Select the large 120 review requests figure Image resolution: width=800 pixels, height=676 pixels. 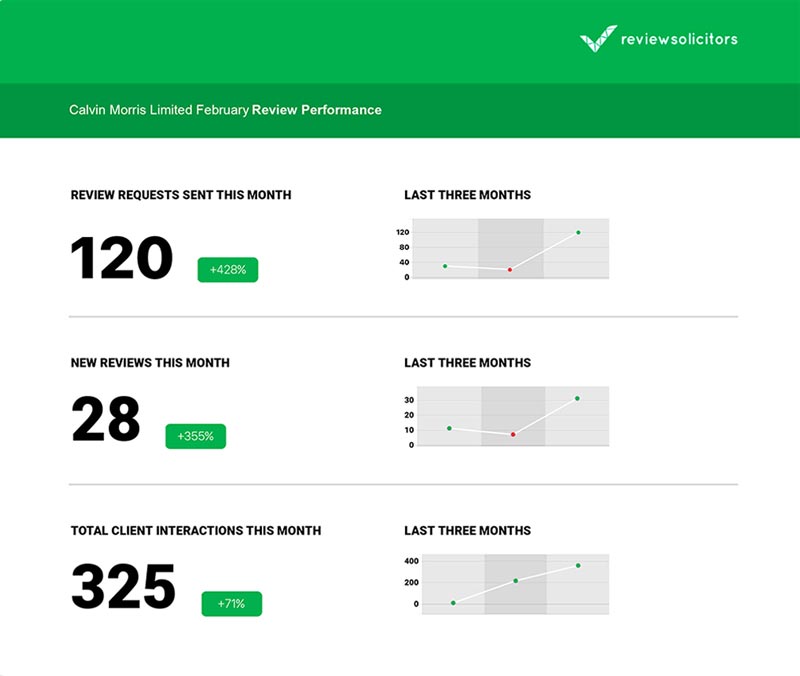pos(122,259)
